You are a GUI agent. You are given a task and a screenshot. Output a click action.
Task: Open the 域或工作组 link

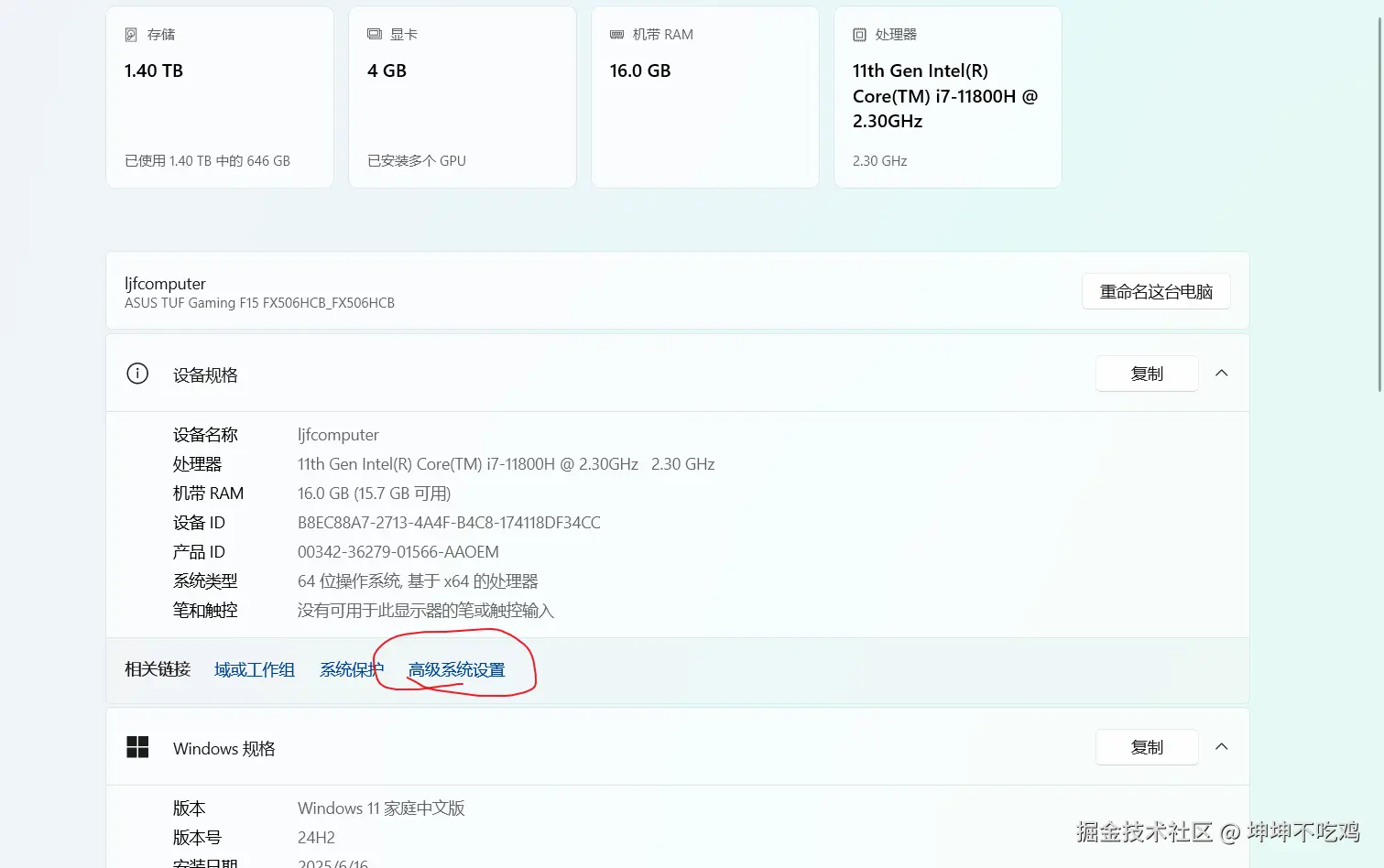pyautogui.click(x=255, y=670)
